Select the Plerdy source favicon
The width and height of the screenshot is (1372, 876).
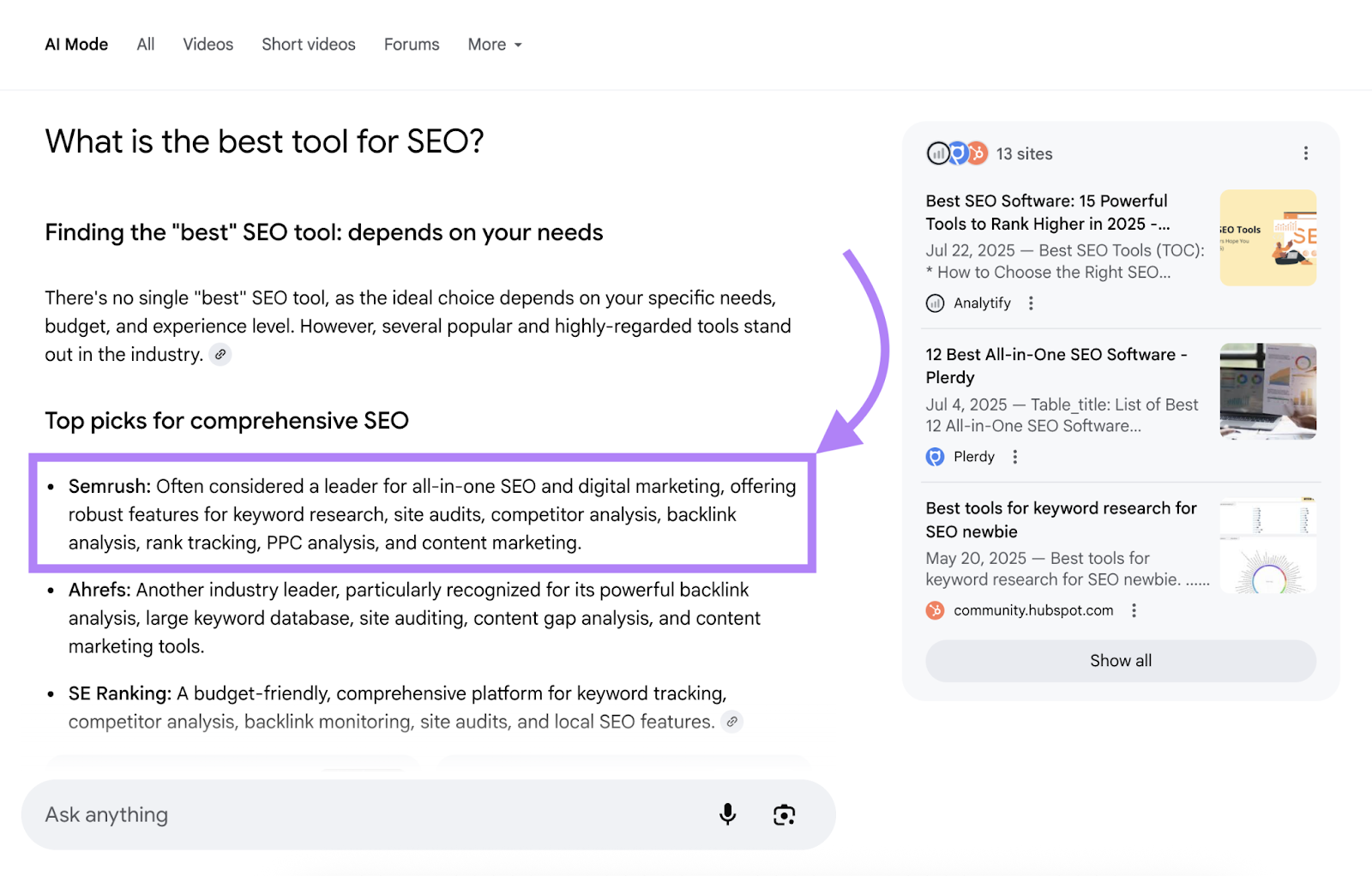coord(935,456)
